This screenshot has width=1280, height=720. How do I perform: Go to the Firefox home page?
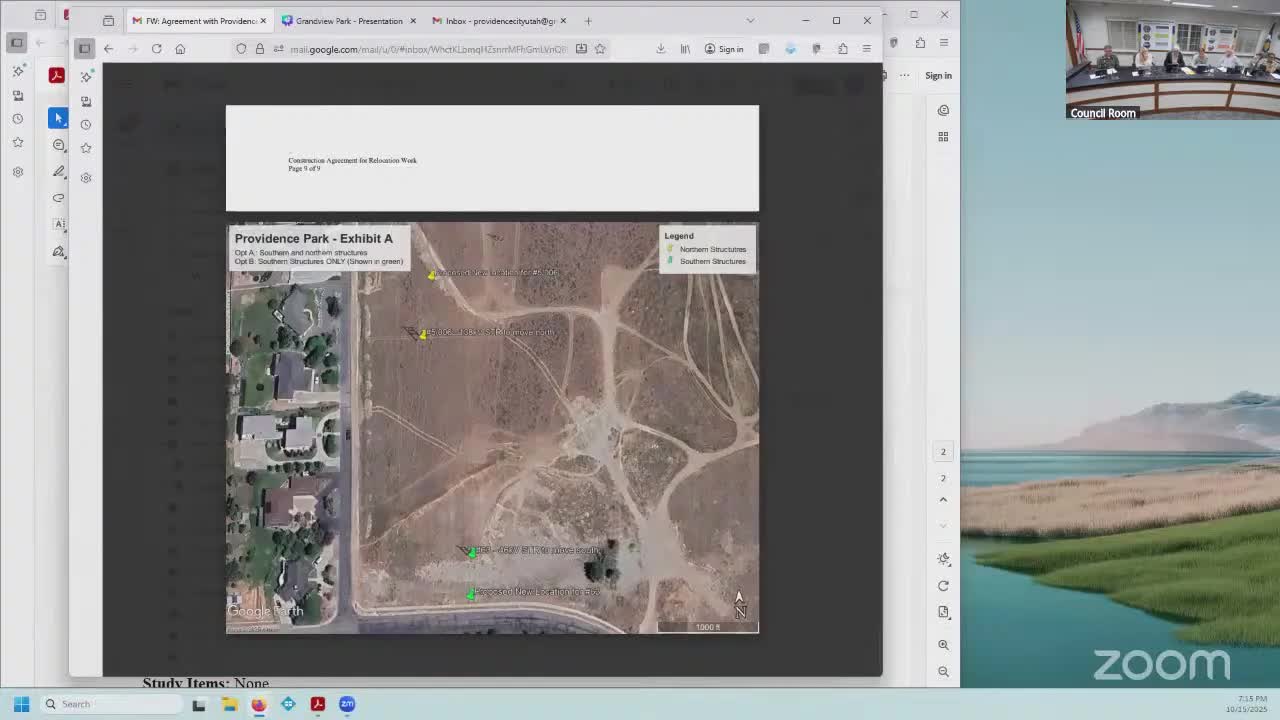click(x=180, y=49)
